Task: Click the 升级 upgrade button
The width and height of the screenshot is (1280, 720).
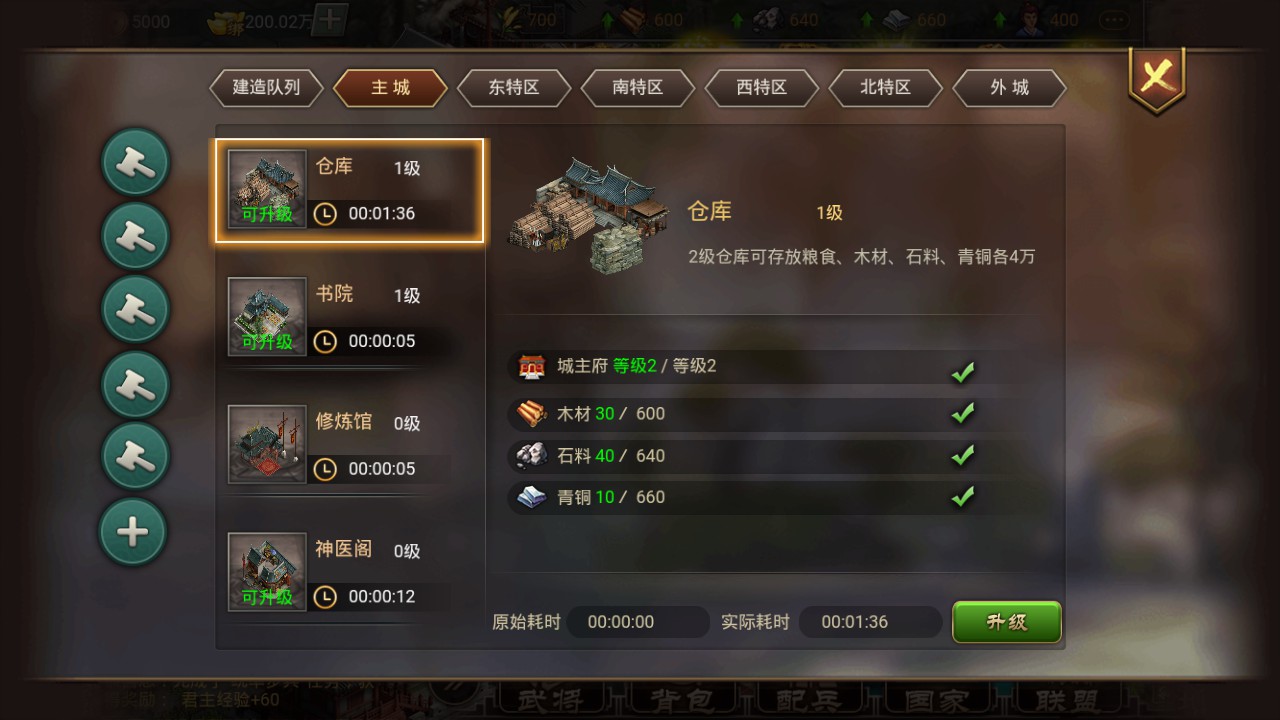Action: pyautogui.click(x=1006, y=622)
